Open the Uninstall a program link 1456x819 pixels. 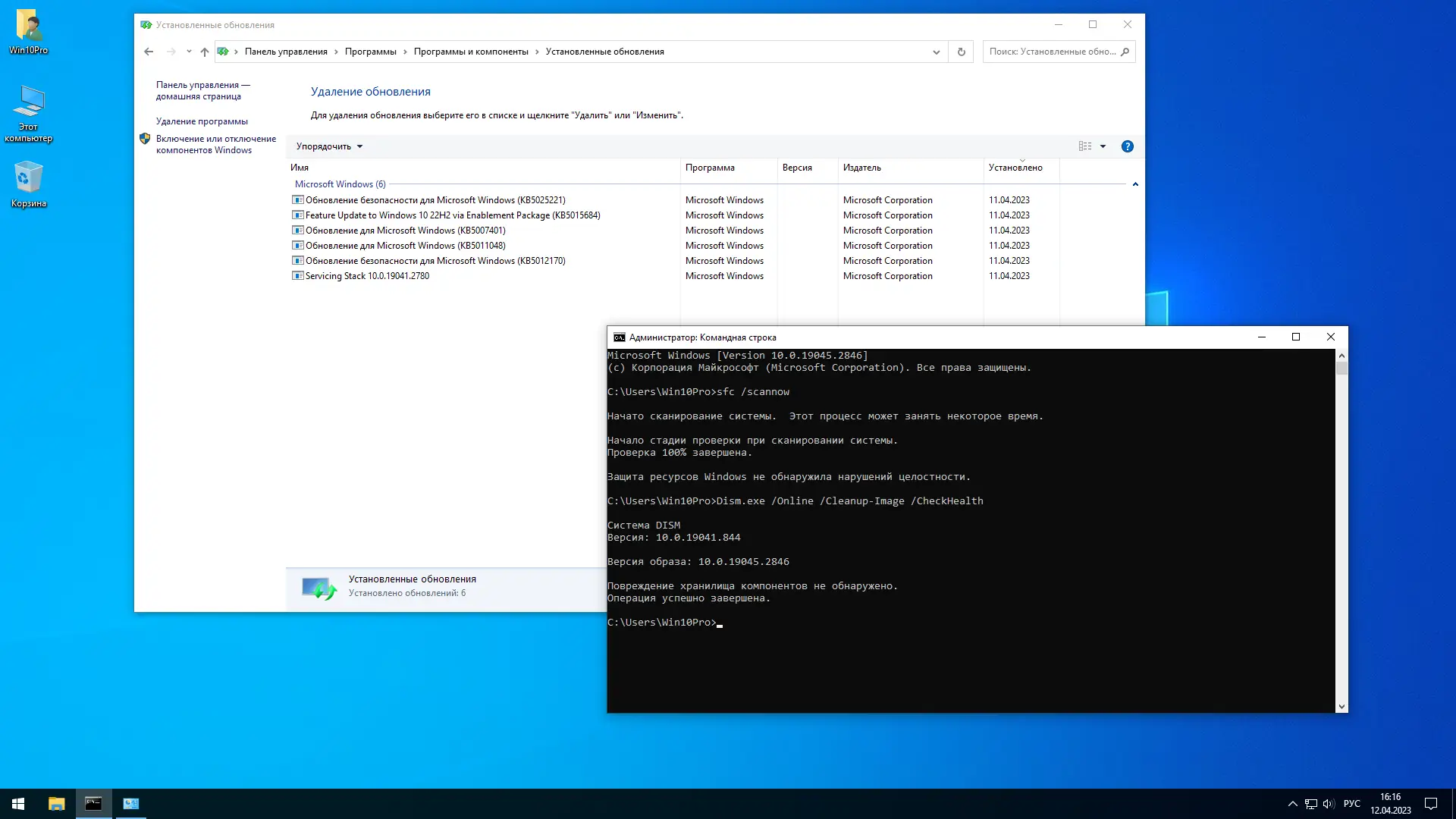[202, 121]
